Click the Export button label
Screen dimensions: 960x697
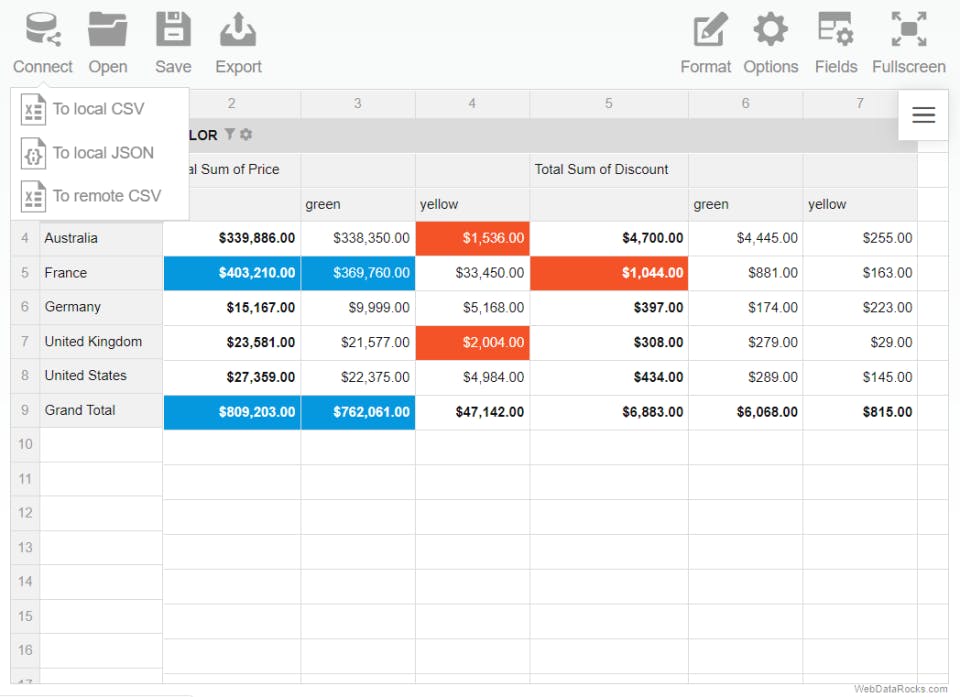click(238, 67)
